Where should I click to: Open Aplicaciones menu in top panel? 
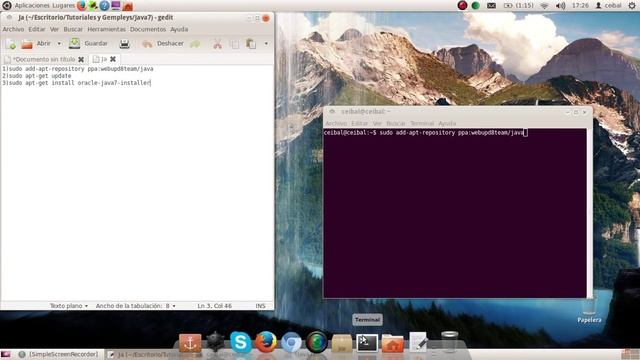[32, 6]
